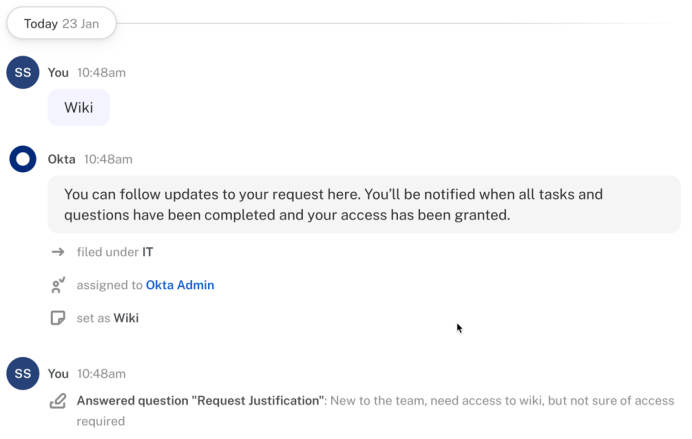This screenshot has height=439, width=692.
Task: Click bold "Wiki" in "set as Wiki"
Action: [126, 318]
